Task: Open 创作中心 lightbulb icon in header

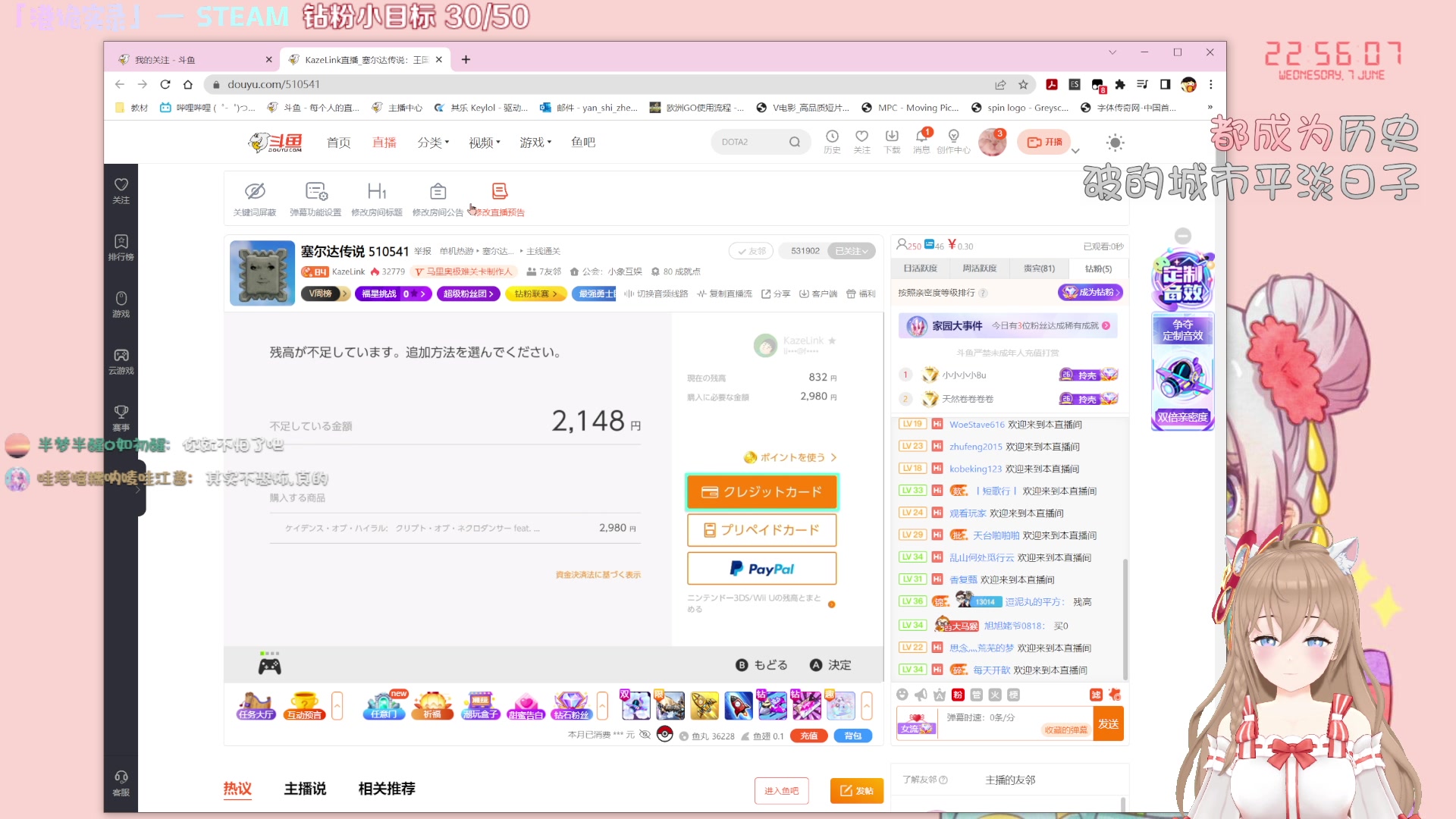Action: (953, 142)
